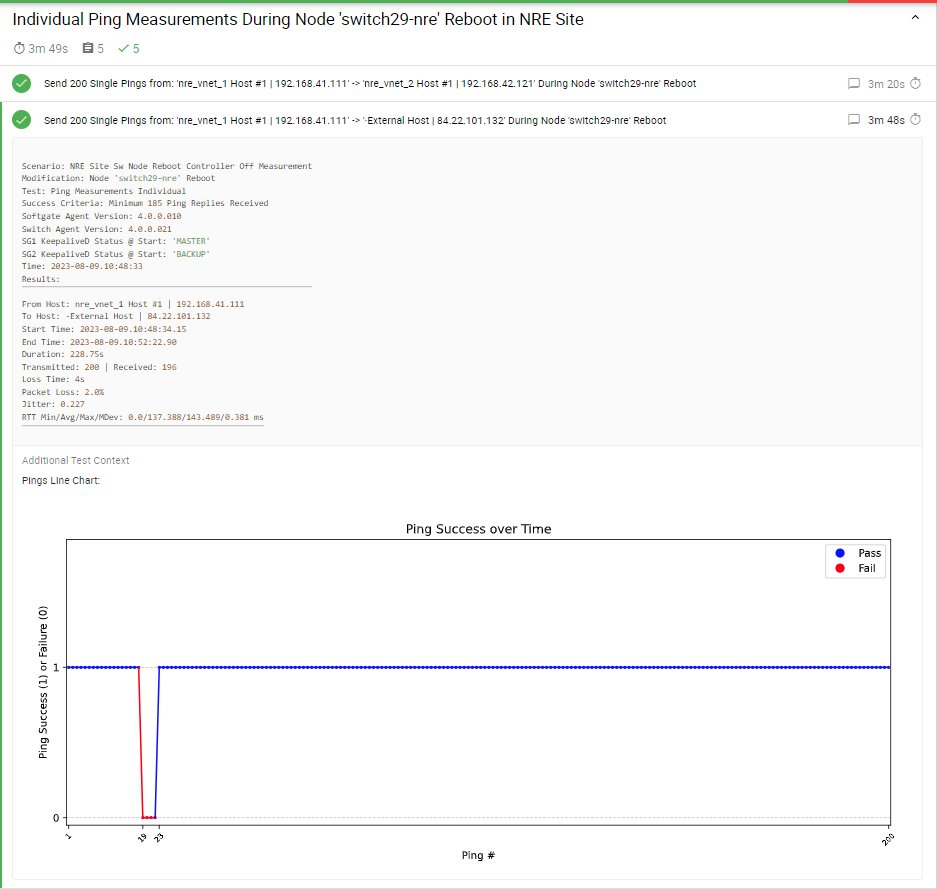Click the '3m 20s' duration text
This screenshot has width=937, height=889.
click(x=886, y=84)
